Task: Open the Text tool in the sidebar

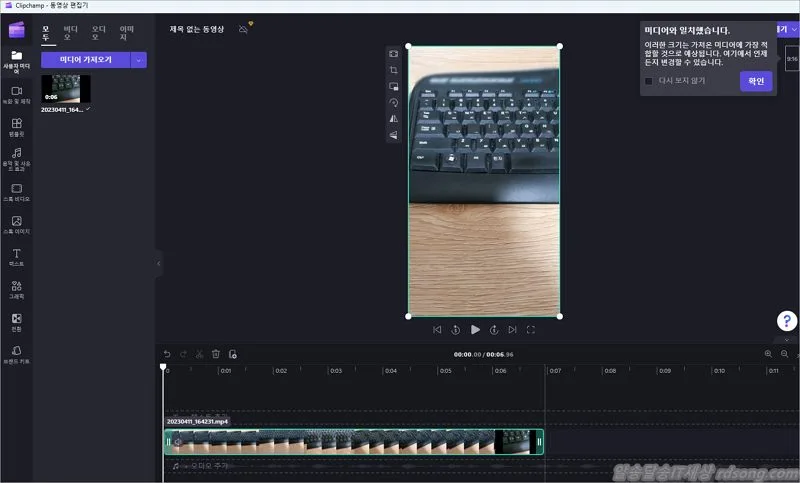Action: coord(16,257)
